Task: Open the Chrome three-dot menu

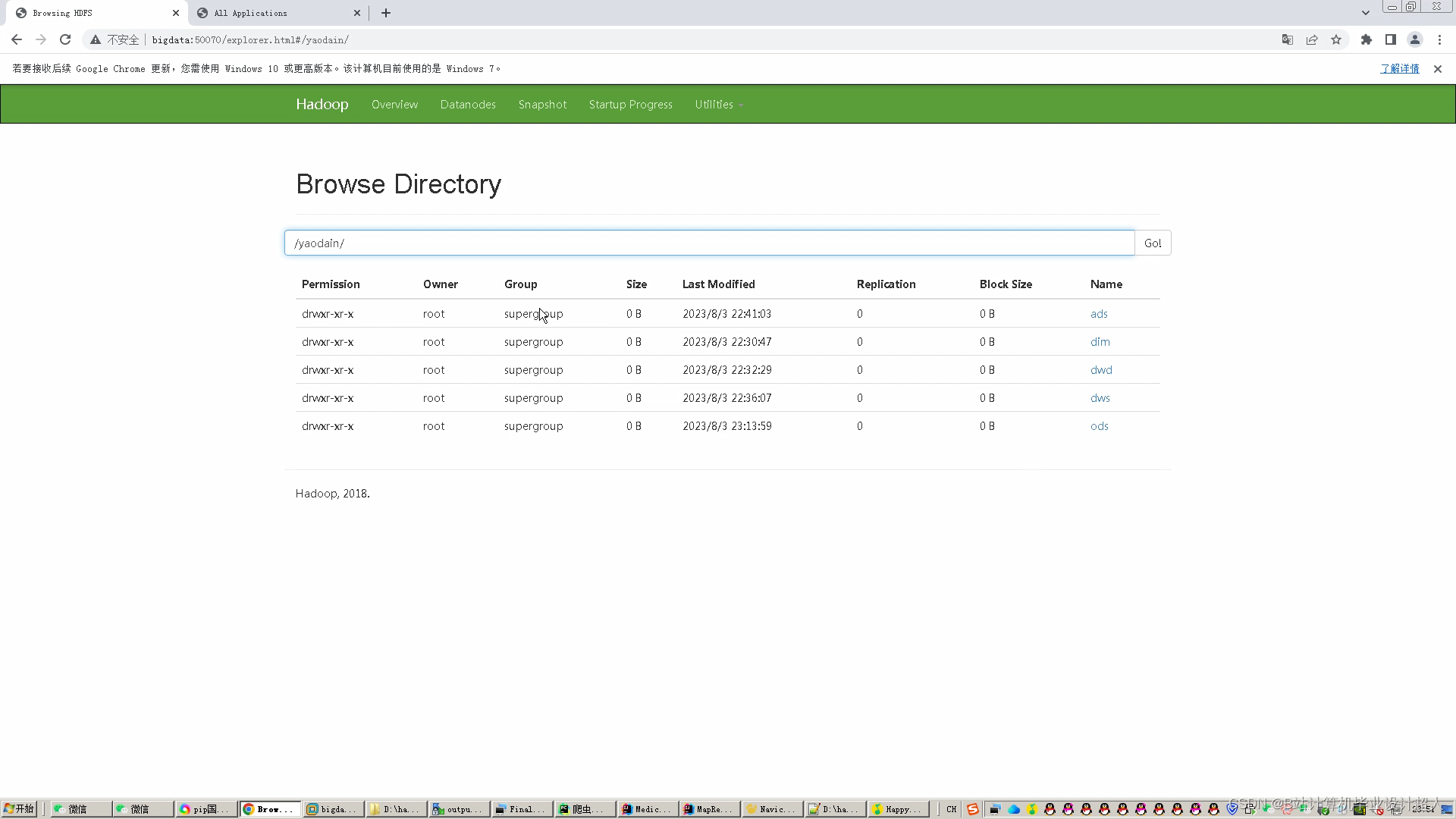Action: [1439, 39]
